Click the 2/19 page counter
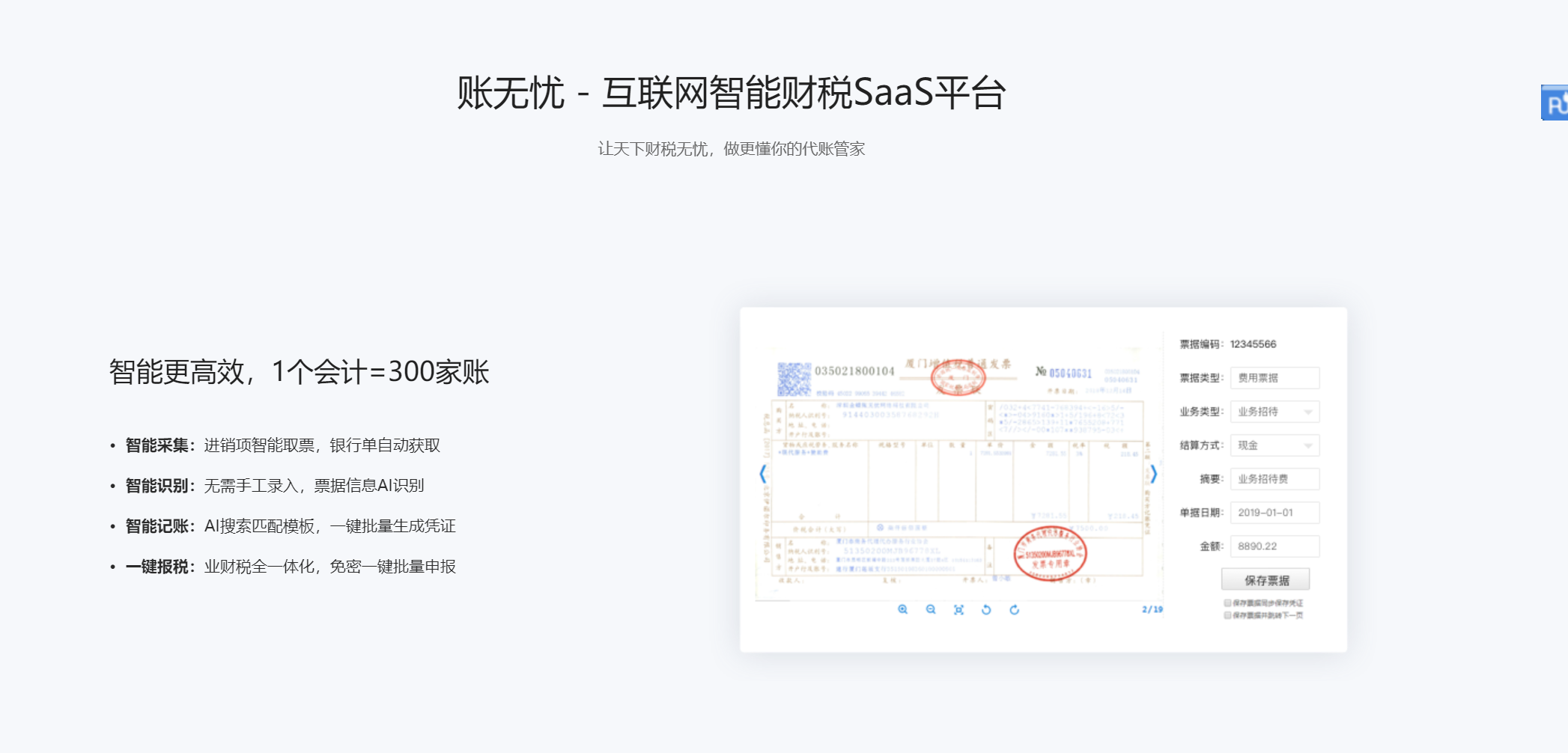Screen dimensions: 1568x753 (1152, 609)
